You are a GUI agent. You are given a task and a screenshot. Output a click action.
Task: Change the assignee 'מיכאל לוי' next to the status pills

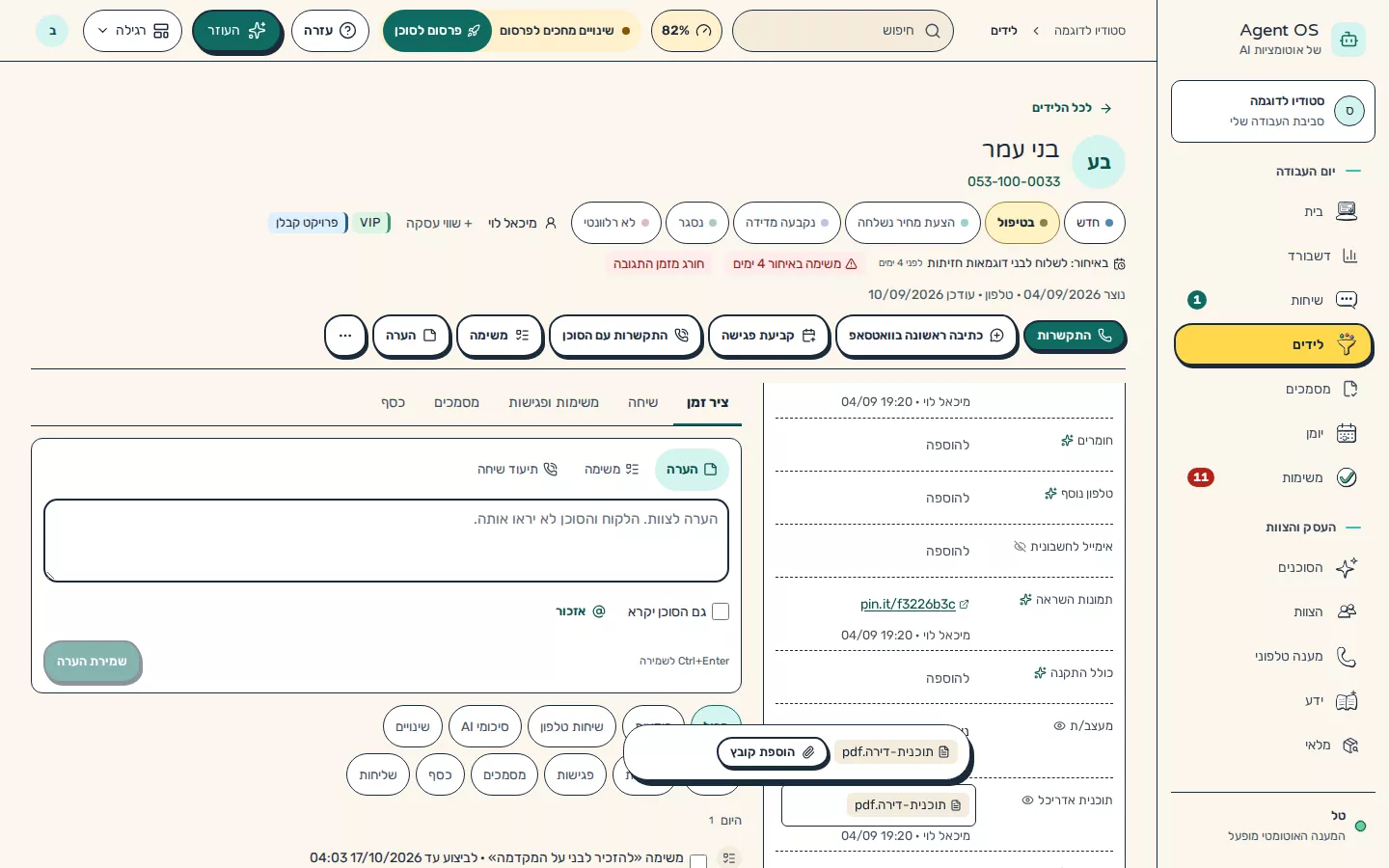(x=522, y=223)
